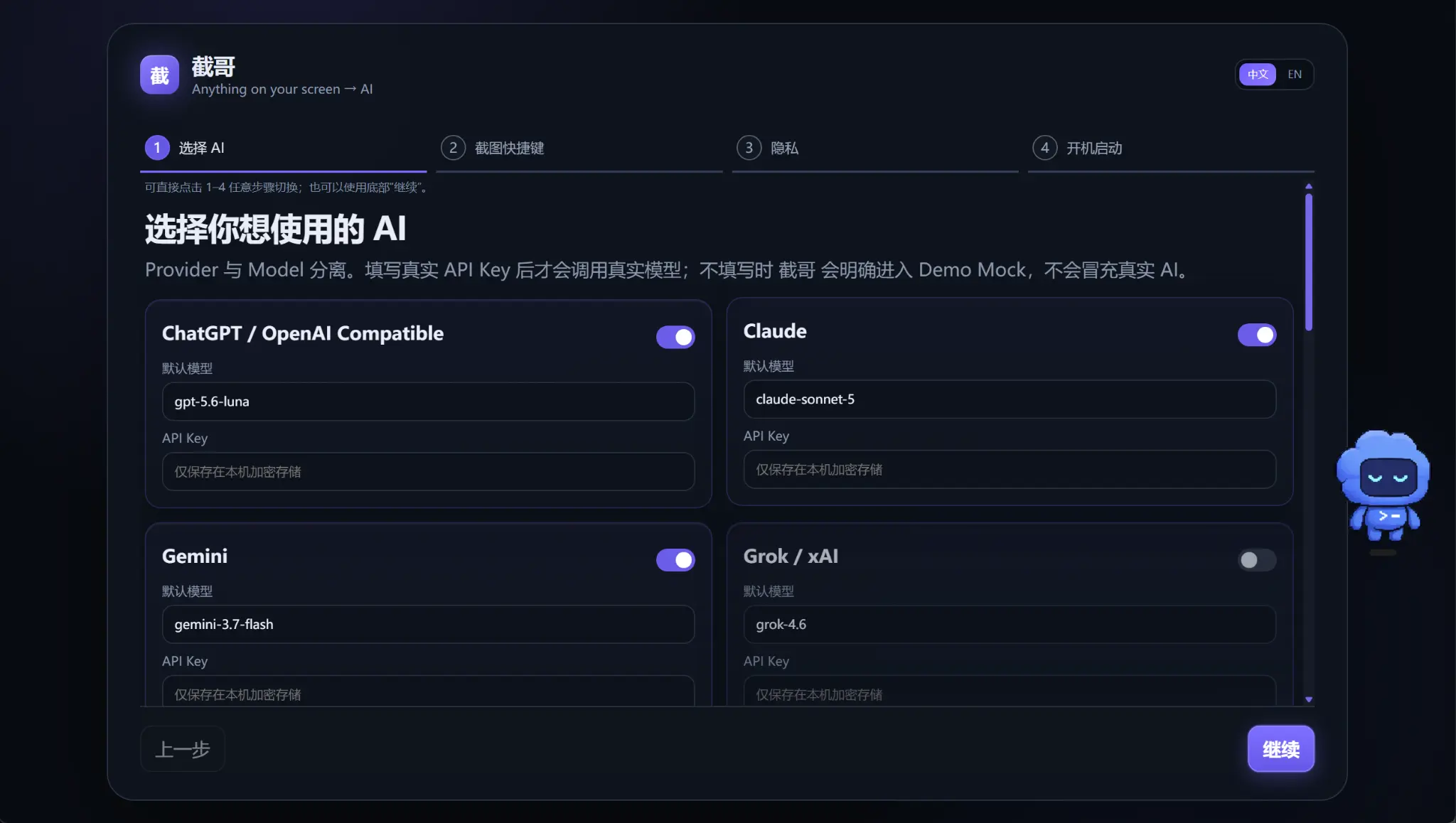Click the Grok / xAI card title
The image size is (1456, 823).
click(791, 556)
